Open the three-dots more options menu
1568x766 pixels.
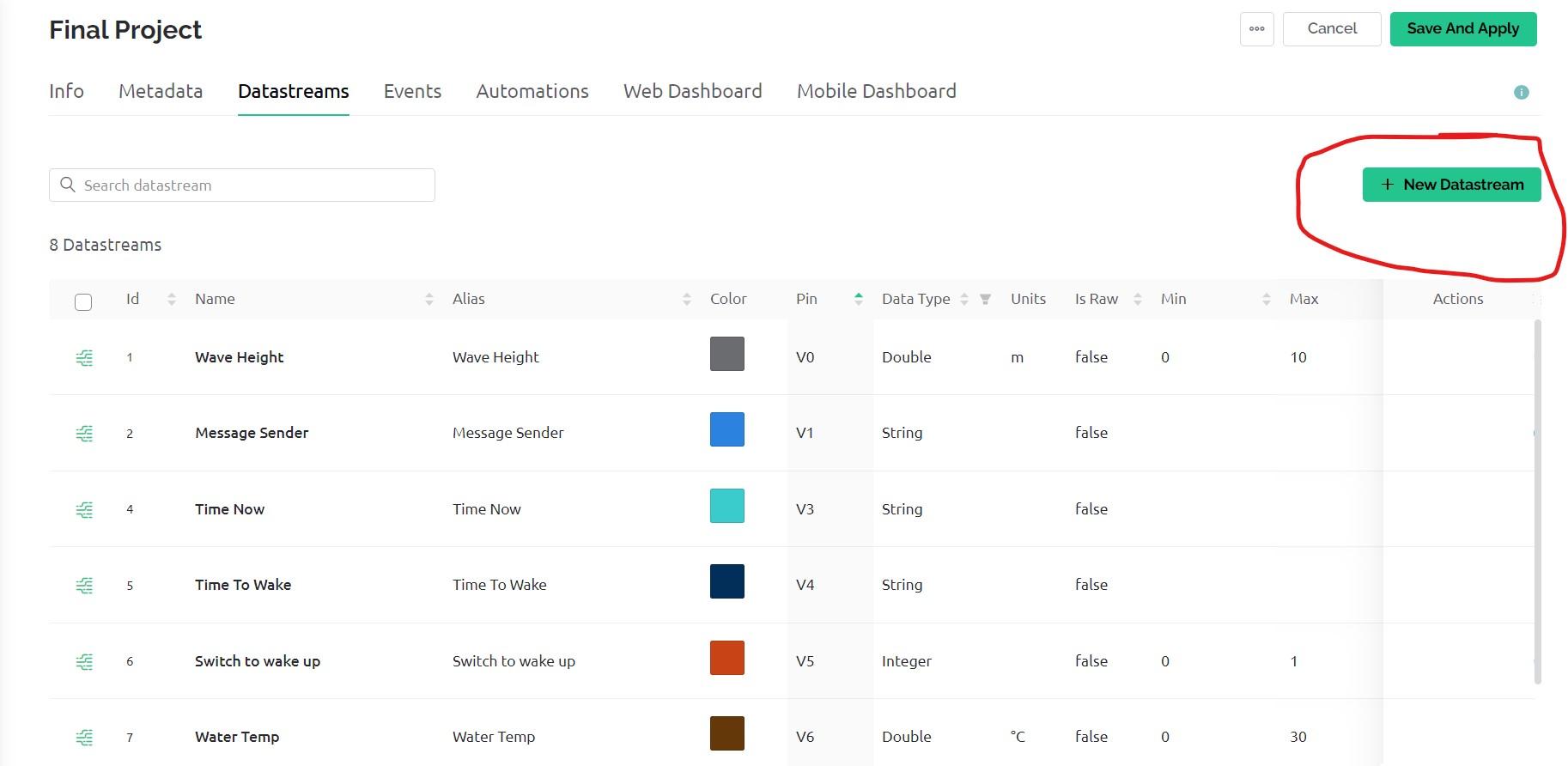coord(1256,29)
